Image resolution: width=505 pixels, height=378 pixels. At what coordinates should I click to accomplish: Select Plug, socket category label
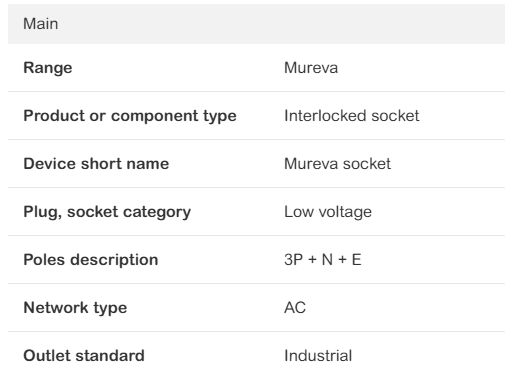pos(107,212)
